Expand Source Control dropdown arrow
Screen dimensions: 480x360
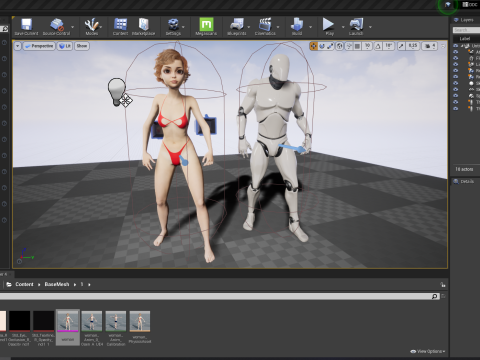73,27
